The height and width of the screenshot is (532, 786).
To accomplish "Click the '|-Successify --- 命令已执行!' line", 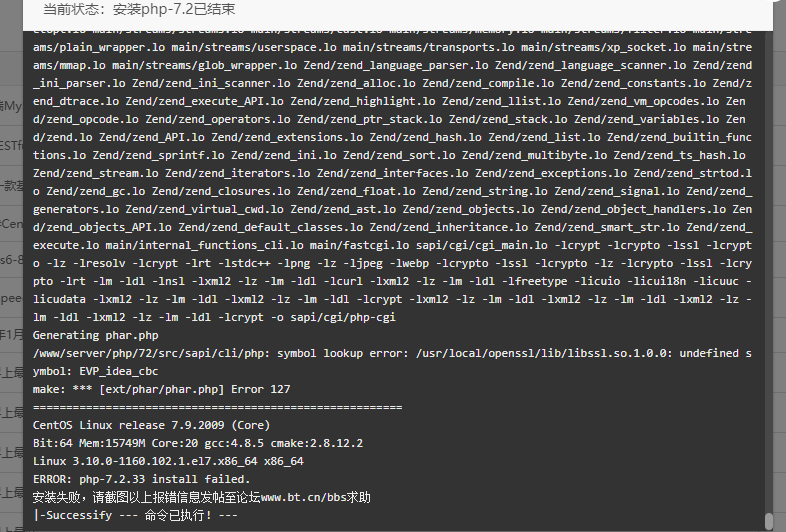I will [135, 515].
